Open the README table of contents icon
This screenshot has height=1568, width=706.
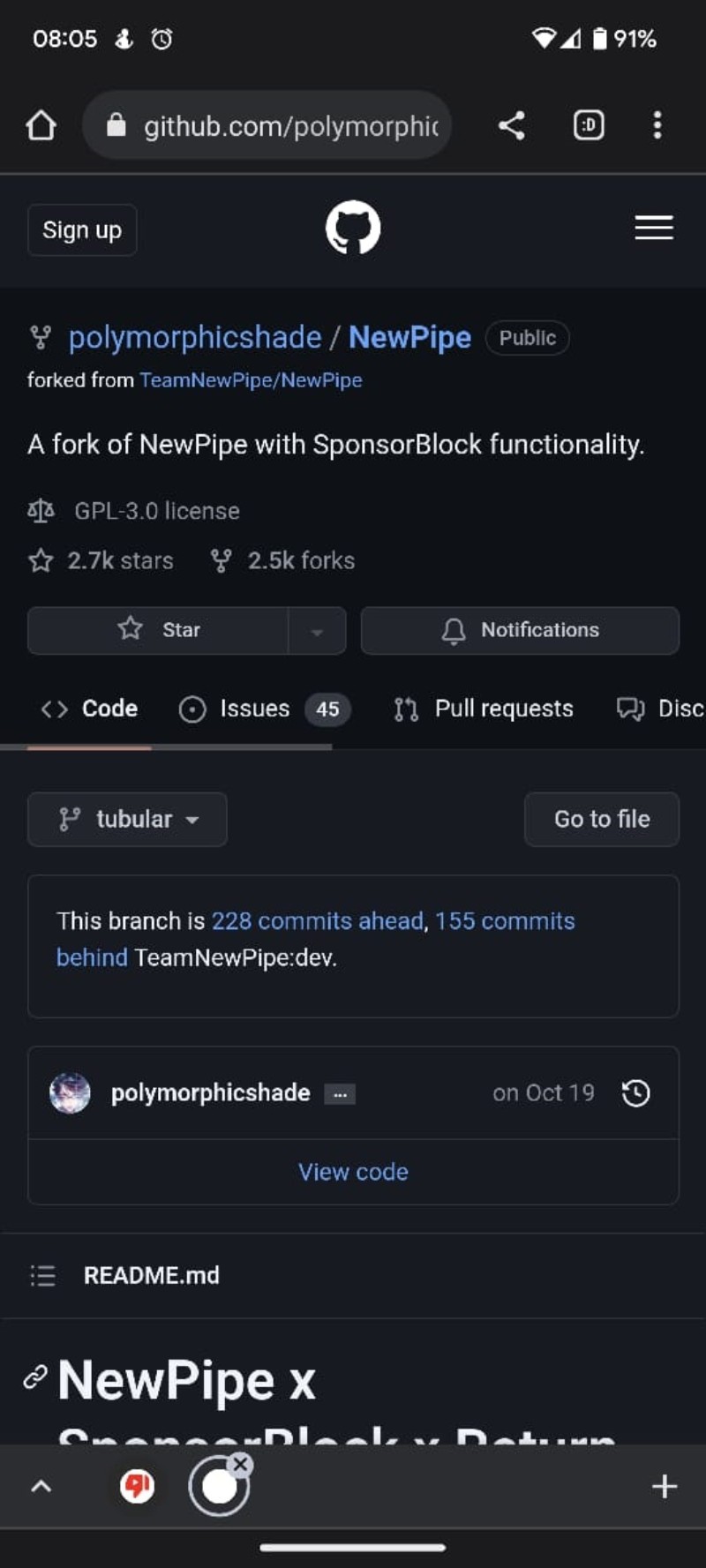(x=42, y=1276)
